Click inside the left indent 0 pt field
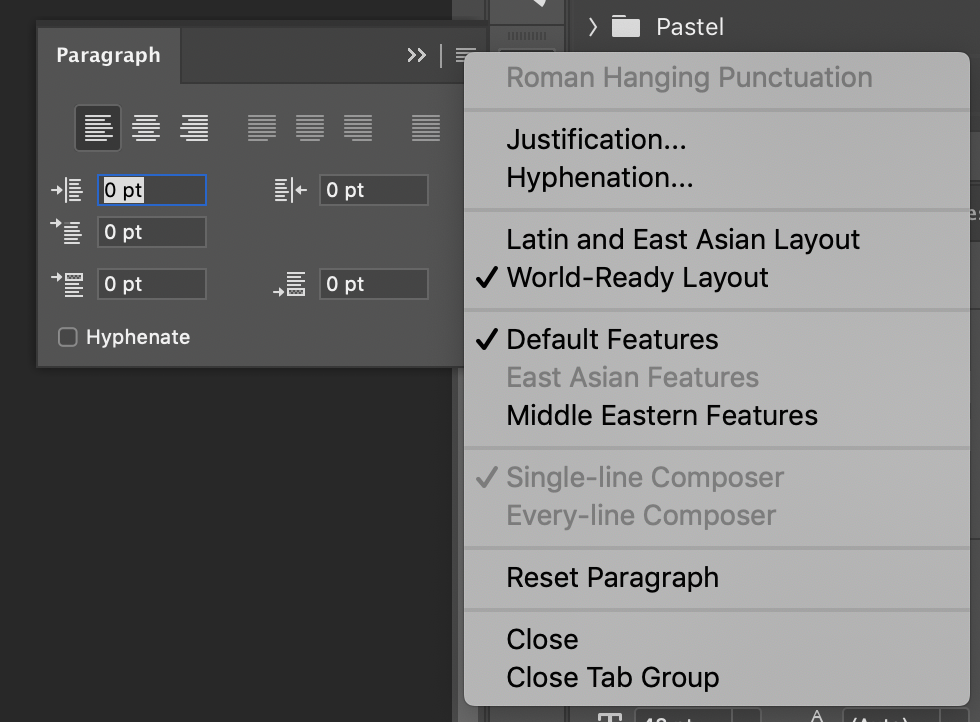Image resolution: width=980 pixels, height=722 pixels. (x=150, y=190)
